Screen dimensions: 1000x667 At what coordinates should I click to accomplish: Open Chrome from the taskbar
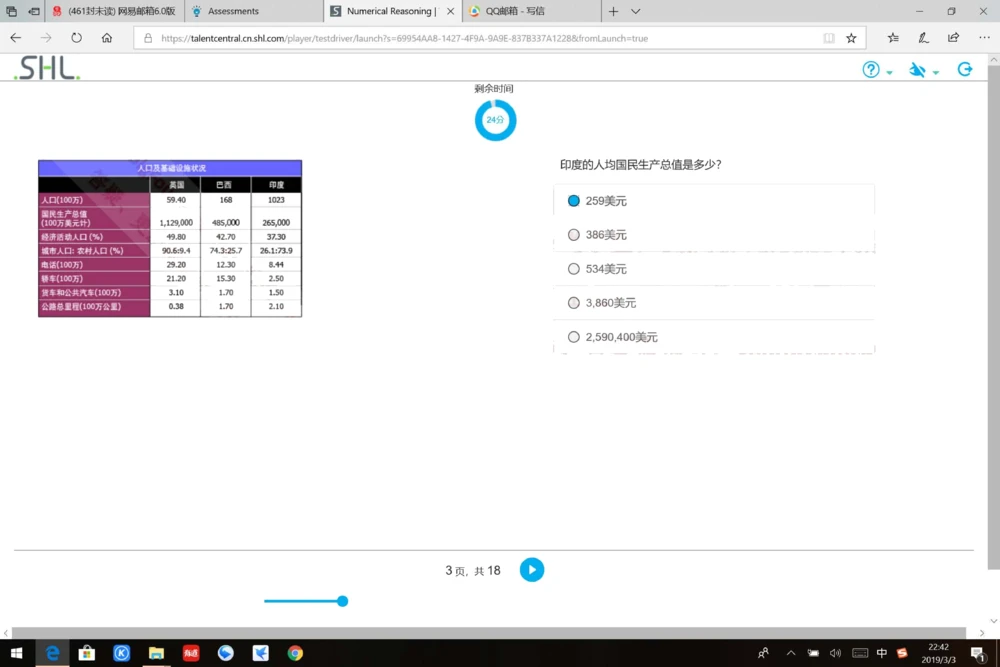pyautogui.click(x=295, y=653)
